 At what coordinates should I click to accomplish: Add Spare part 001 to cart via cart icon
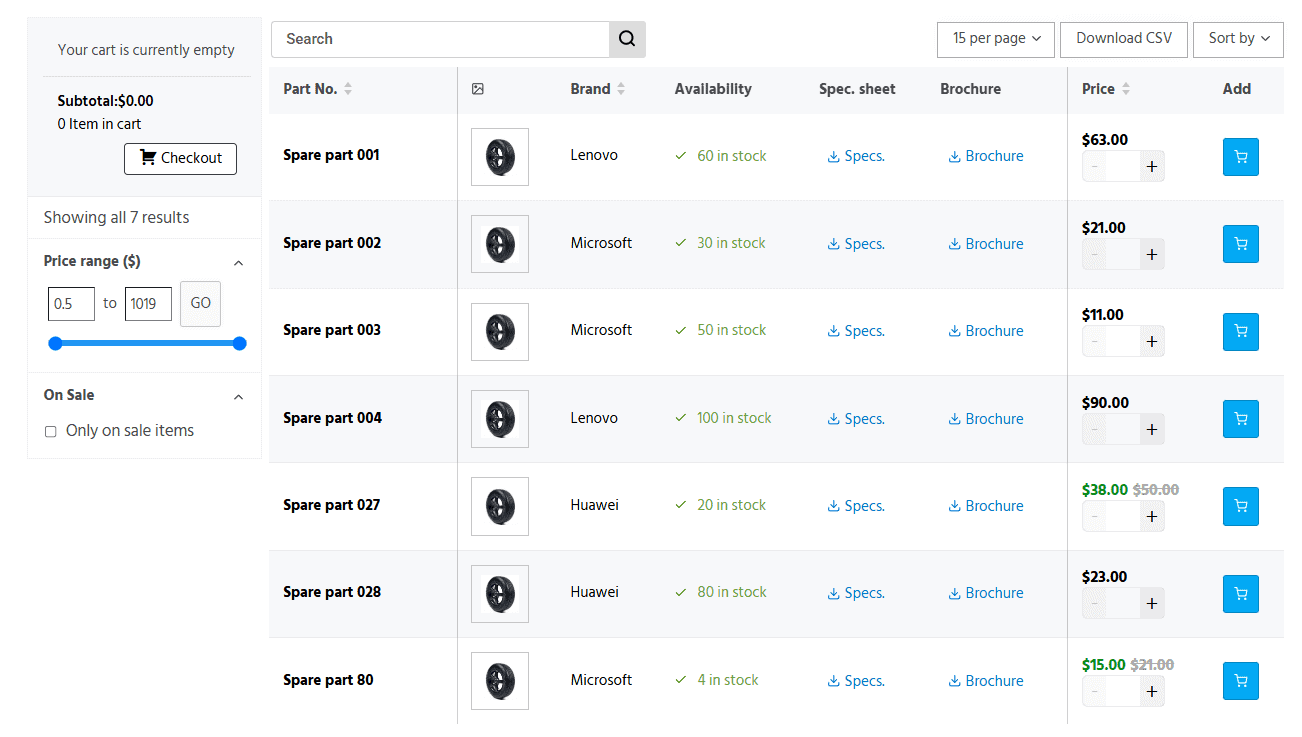pyautogui.click(x=1240, y=157)
